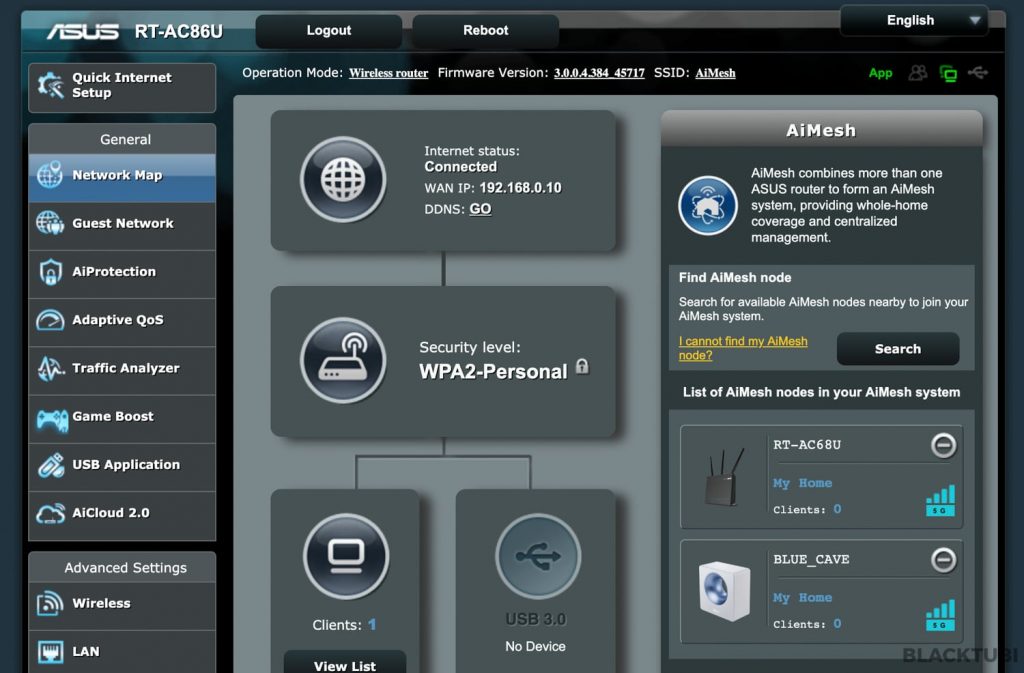Click Search for AiMesh nodes

tap(898, 349)
